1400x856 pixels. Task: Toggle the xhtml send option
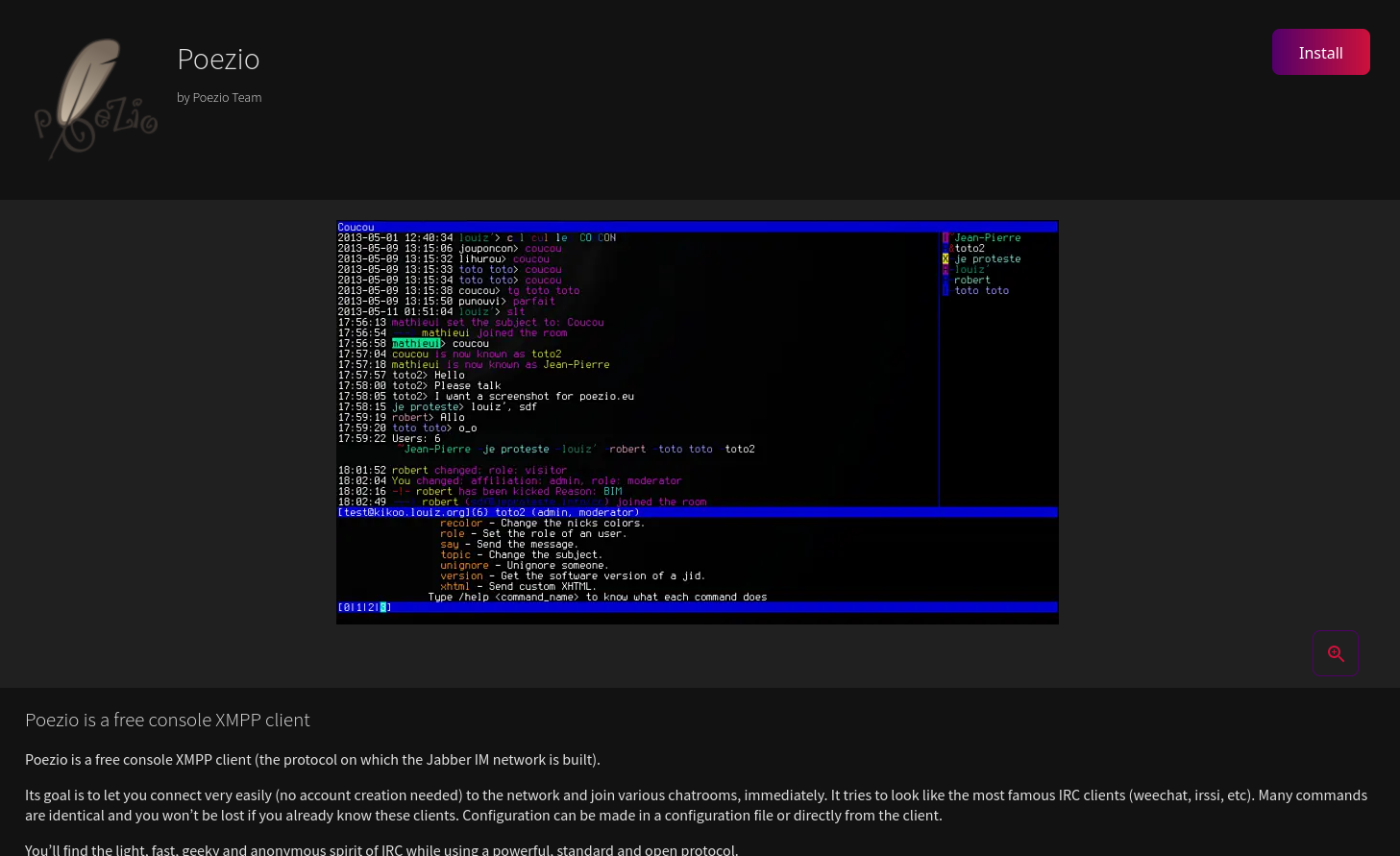click(x=454, y=586)
